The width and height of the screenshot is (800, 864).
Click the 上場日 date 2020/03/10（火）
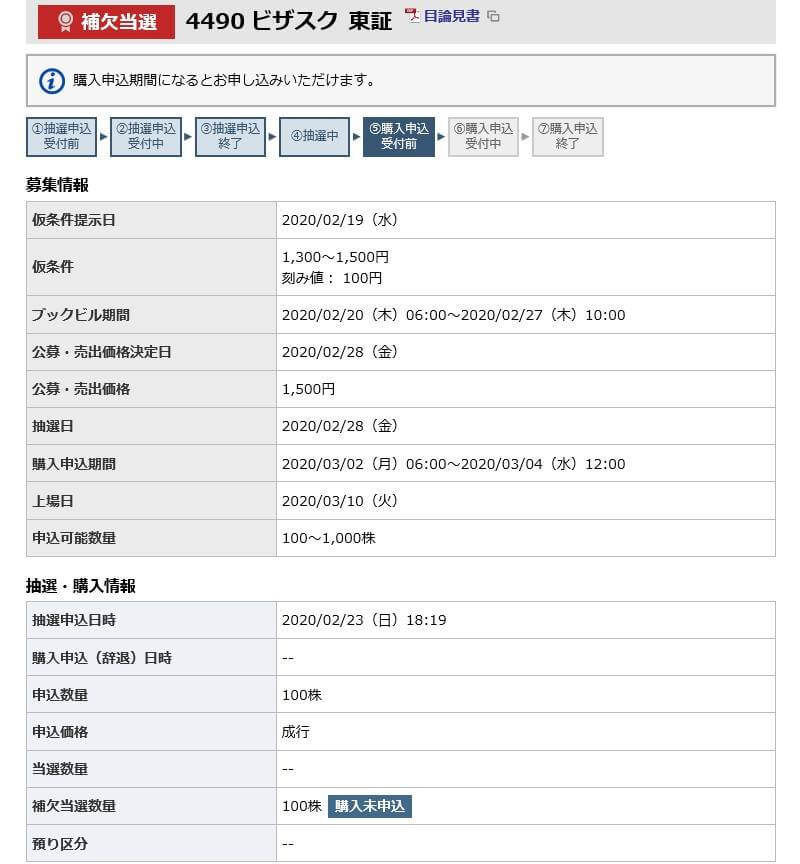tap(340, 501)
